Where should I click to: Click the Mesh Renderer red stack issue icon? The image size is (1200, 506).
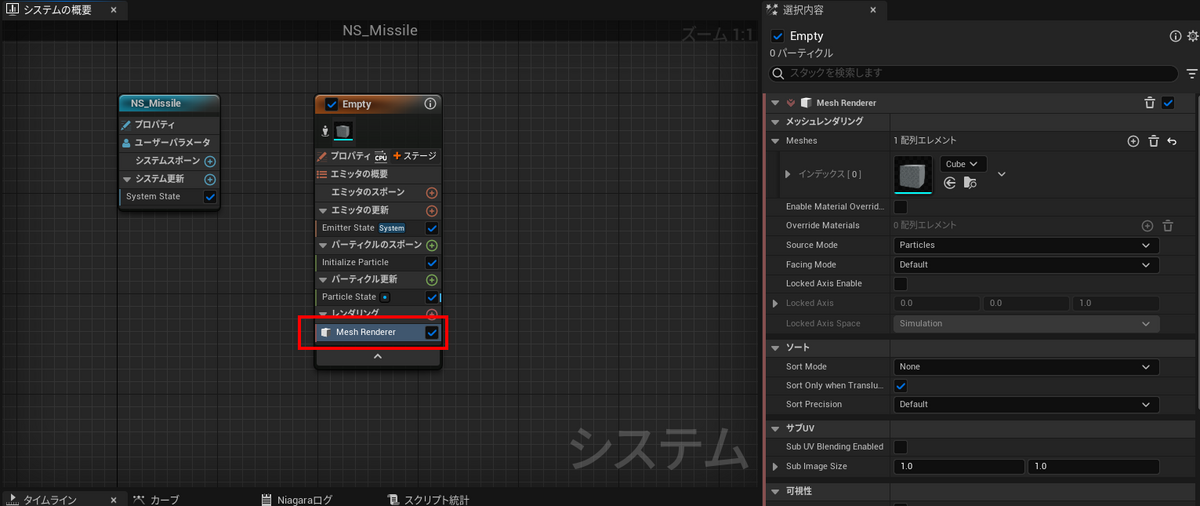[791, 102]
